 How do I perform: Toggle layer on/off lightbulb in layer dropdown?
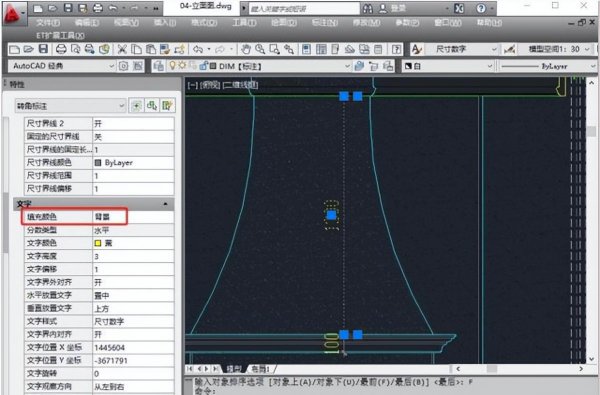(173, 66)
